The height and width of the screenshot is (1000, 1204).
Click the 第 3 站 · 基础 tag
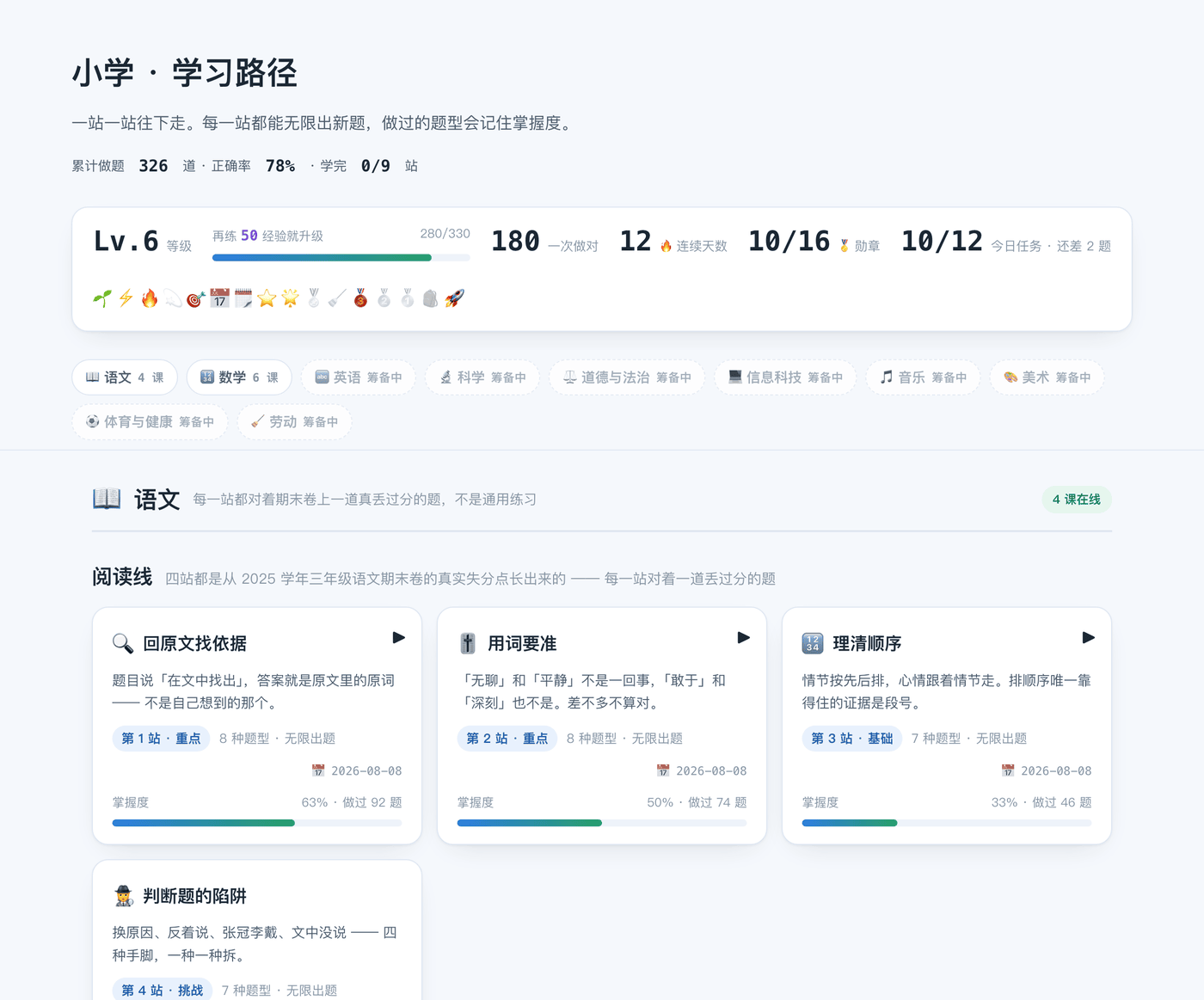(852, 739)
